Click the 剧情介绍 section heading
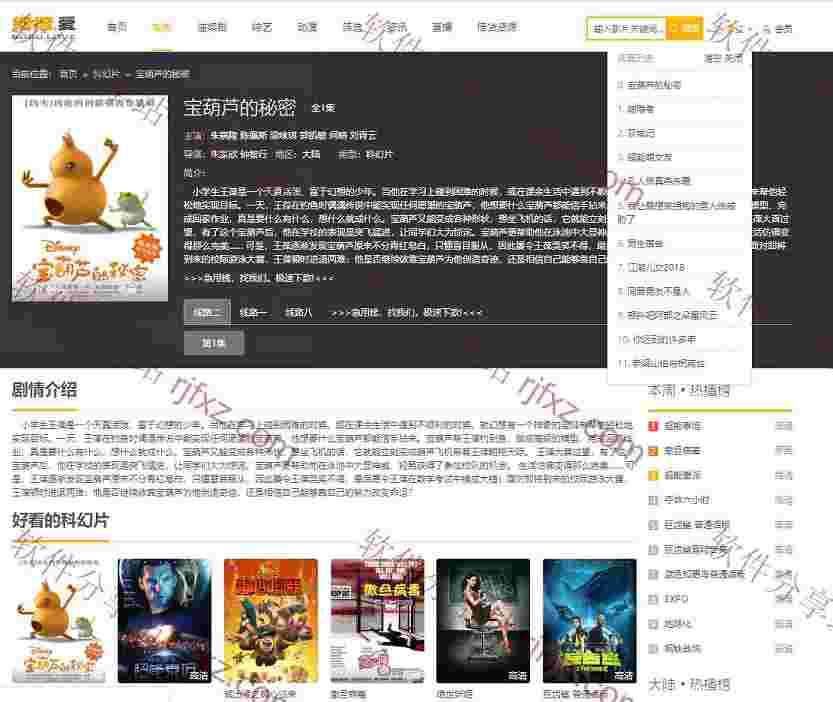 45,391
